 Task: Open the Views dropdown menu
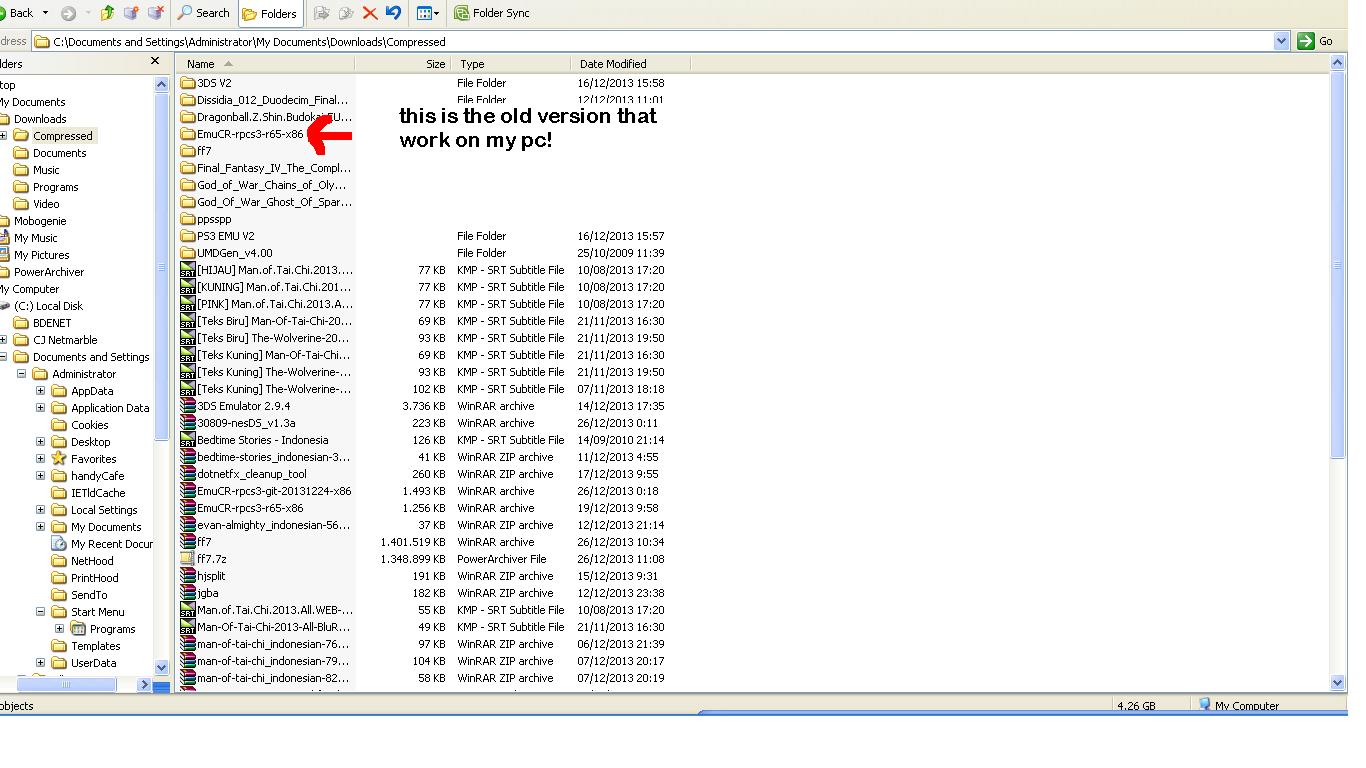428,13
